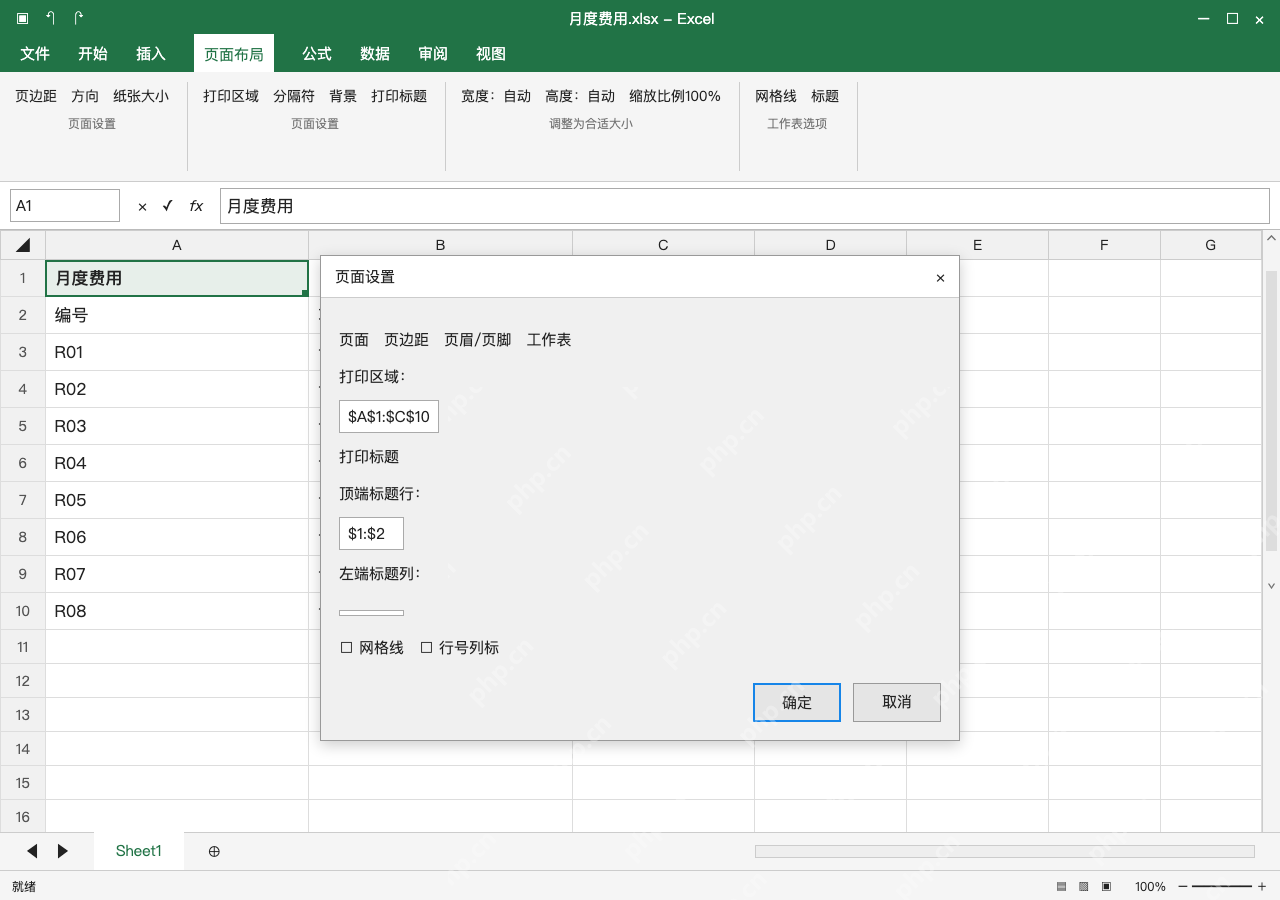Switch to normal view icon in status bar
Image resolution: width=1280 pixels, height=900 pixels.
click(x=1061, y=886)
